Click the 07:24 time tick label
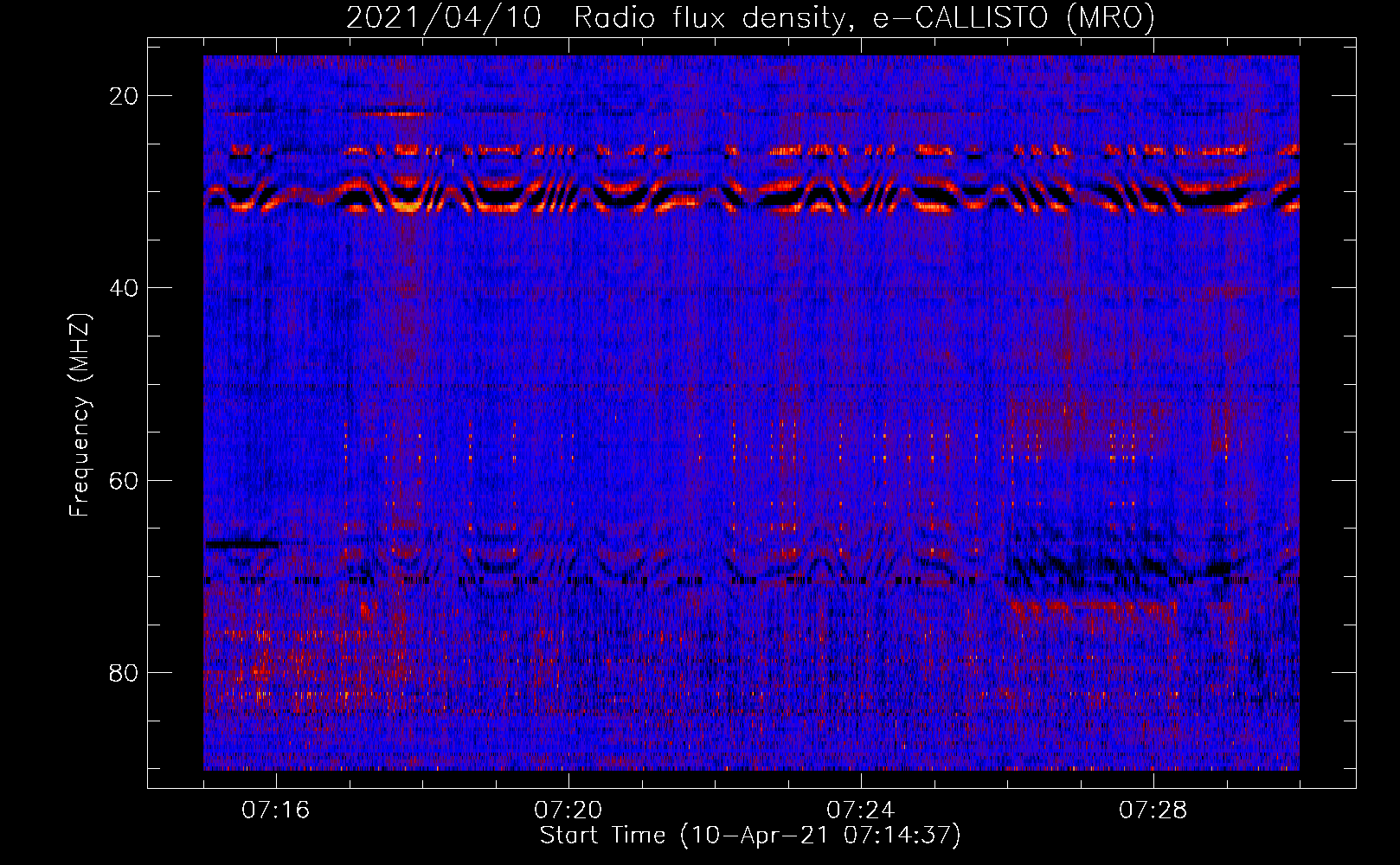The width and height of the screenshot is (1400, 865). 861,810
